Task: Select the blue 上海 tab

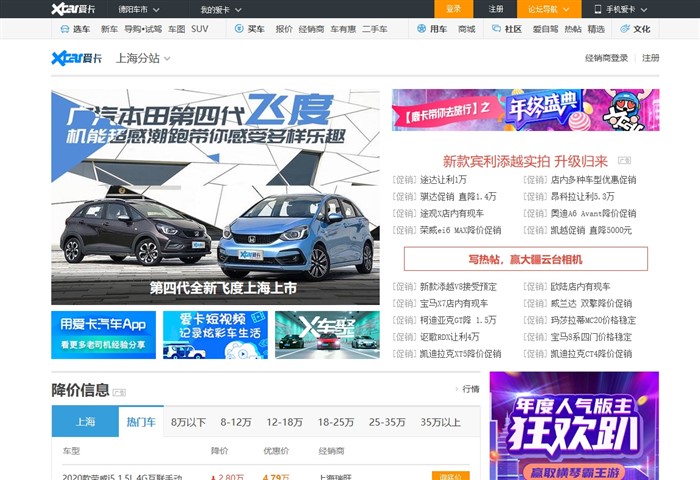Action: [x=85, y=422]
